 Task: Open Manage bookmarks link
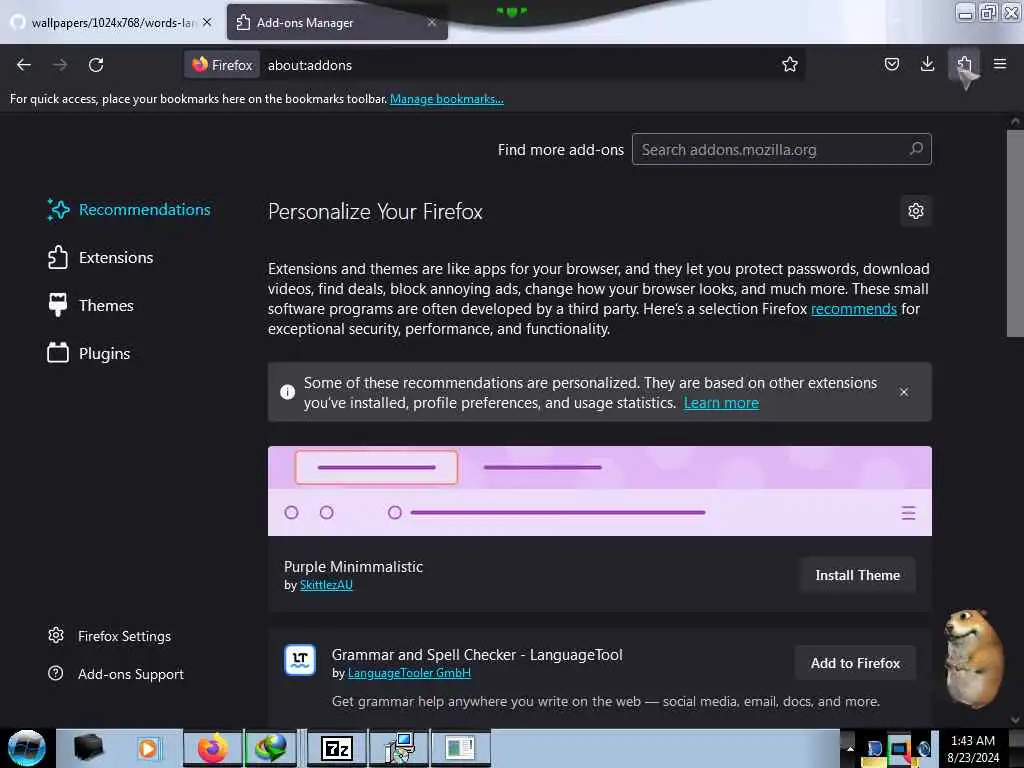447,99
